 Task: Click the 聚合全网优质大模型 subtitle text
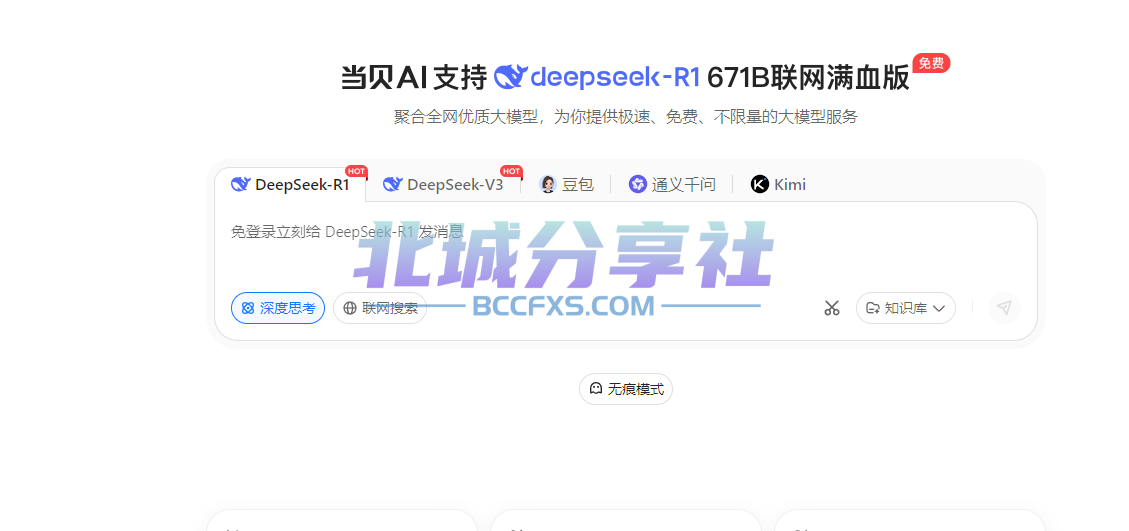click(626, 117)
